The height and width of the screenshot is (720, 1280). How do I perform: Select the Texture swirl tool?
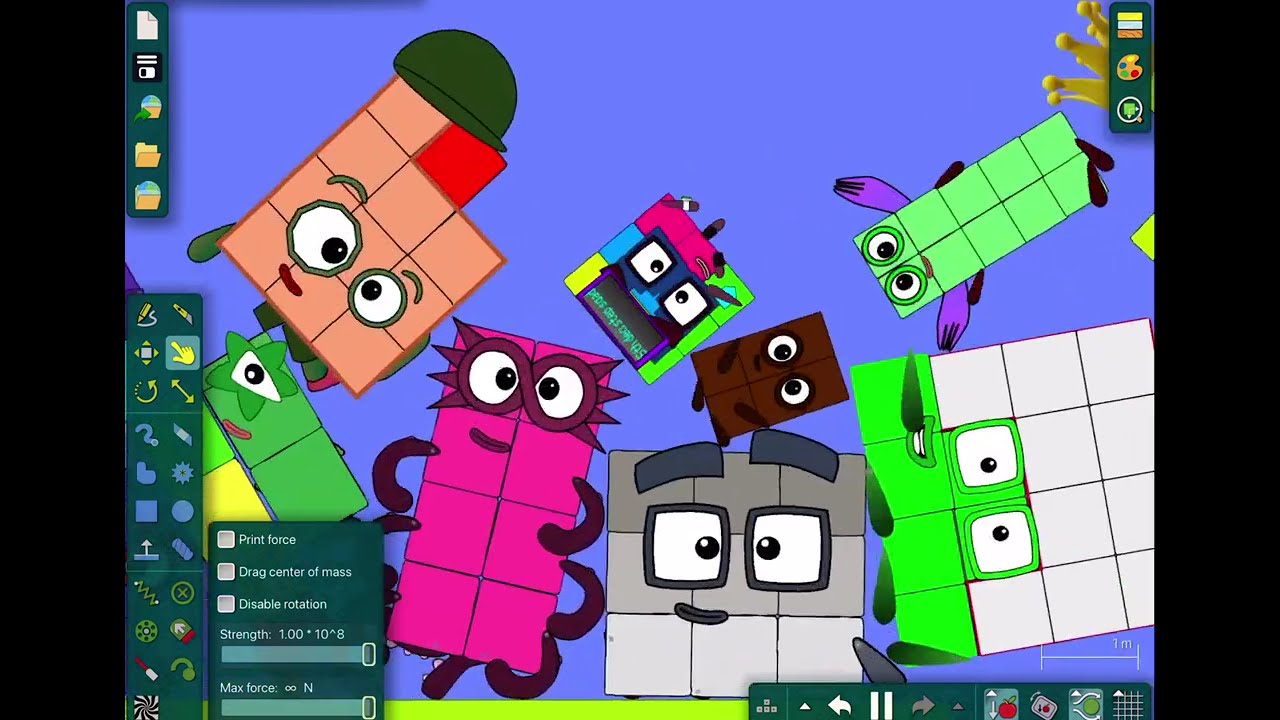[x=147, y=707]
